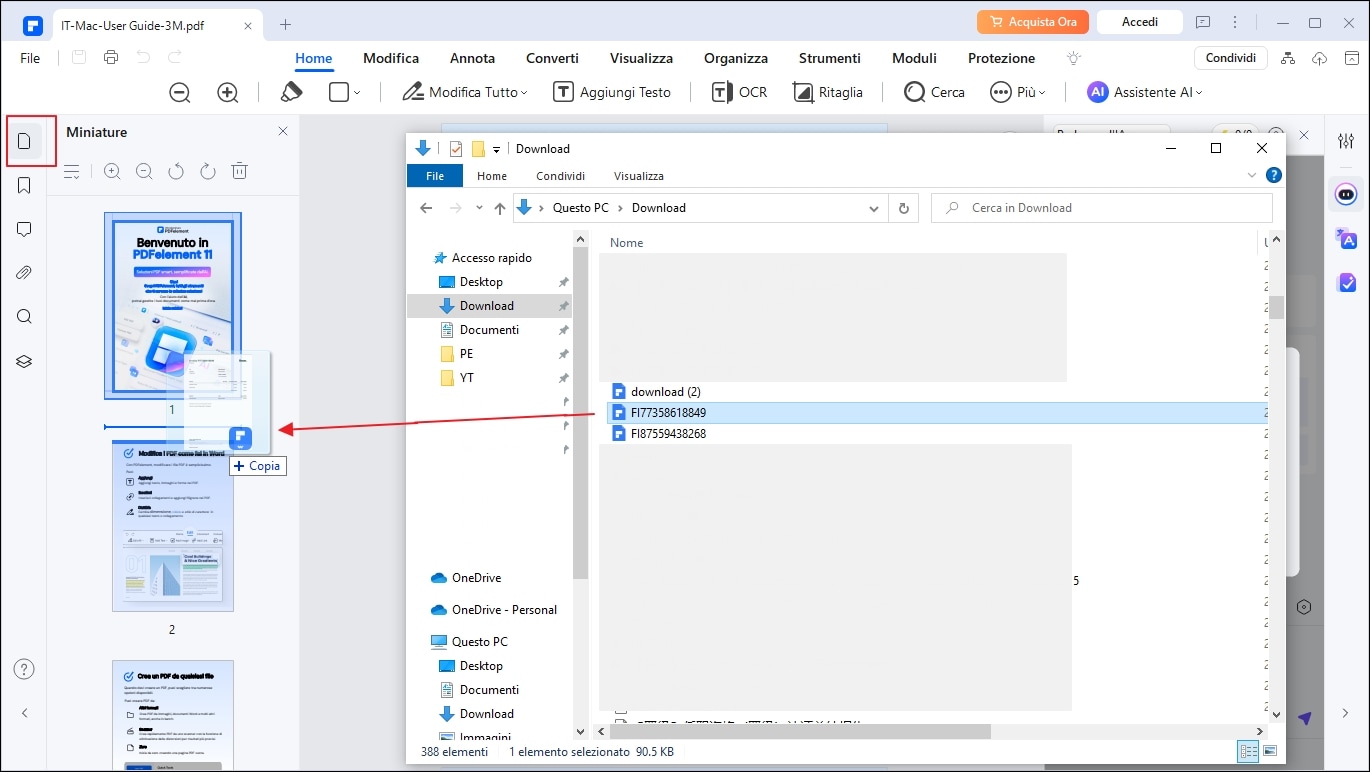The height and width of the screenshot is (772, 1370).
Task: Open OneDrive - Personal in navigation pane
Action: point(504,610)
